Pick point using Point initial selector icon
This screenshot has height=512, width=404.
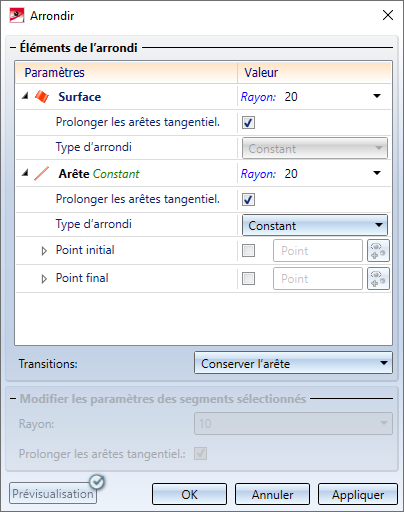(x=378, y=251)
